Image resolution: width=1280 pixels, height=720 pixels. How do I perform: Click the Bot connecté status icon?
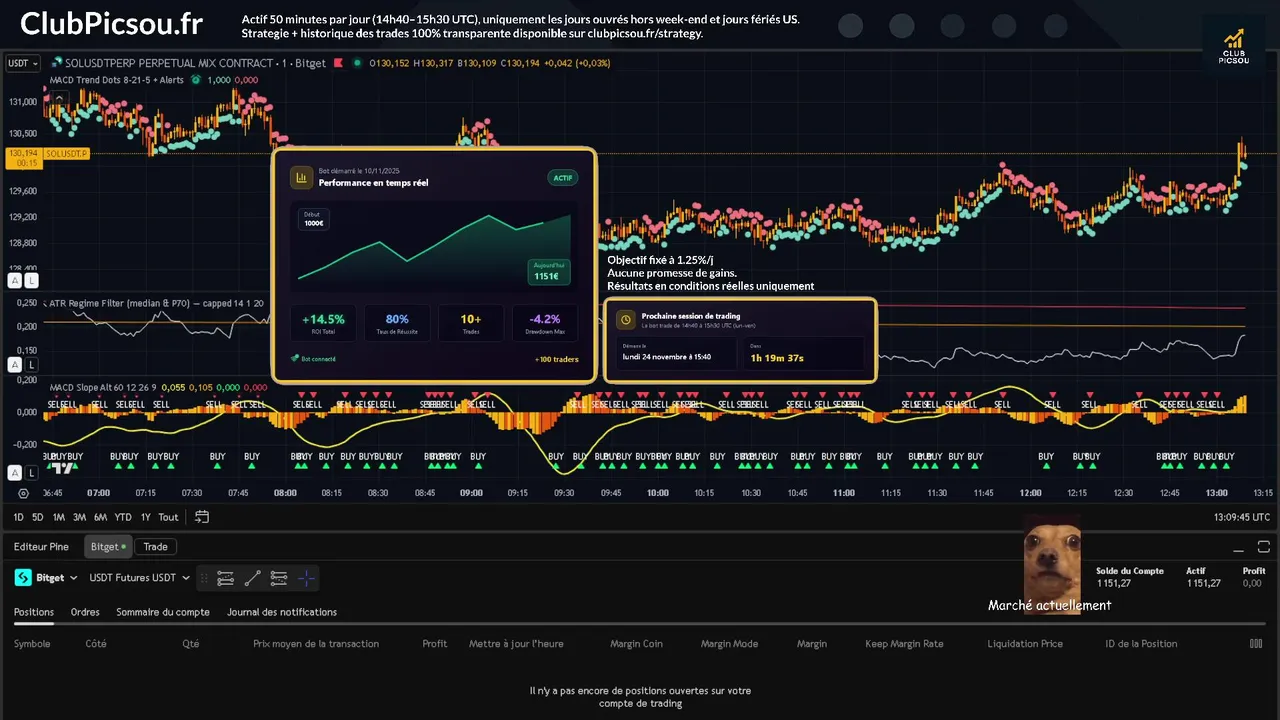(x=295, y=358)
